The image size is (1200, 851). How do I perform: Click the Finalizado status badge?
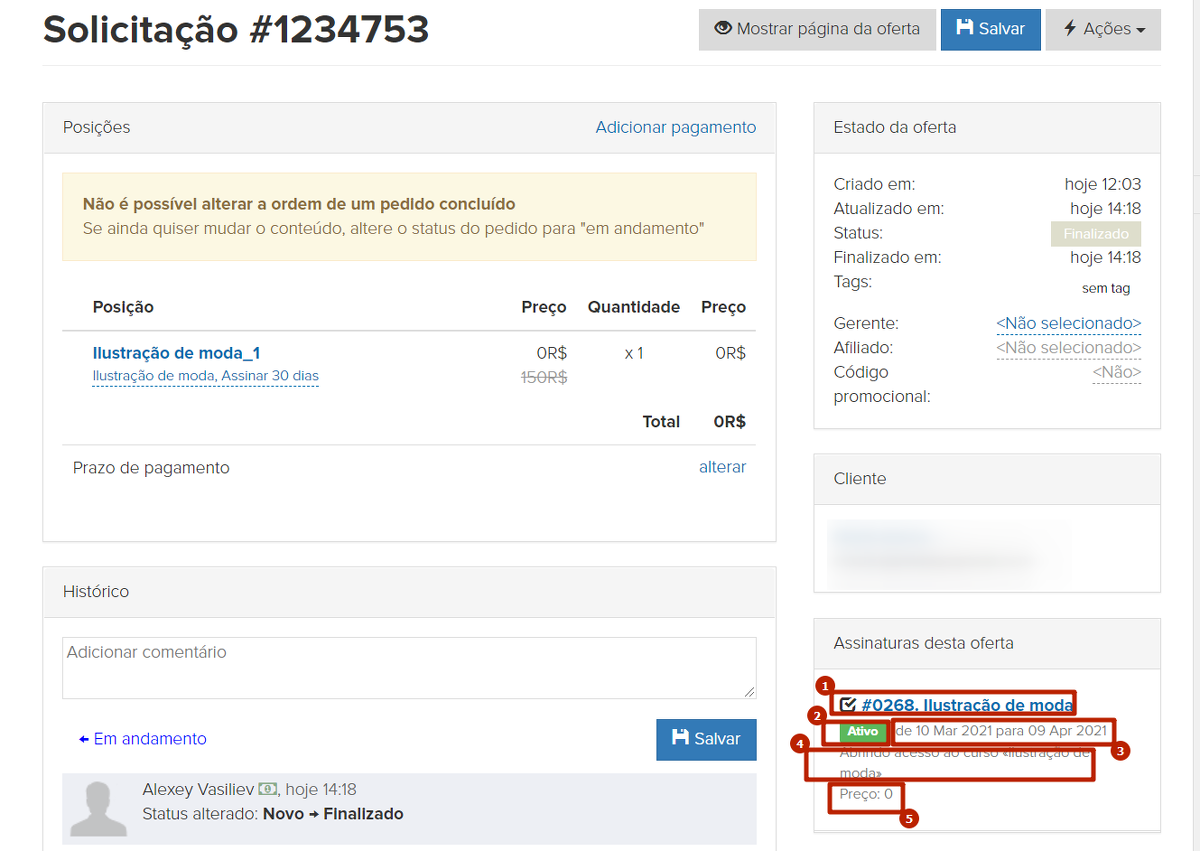1095,234
